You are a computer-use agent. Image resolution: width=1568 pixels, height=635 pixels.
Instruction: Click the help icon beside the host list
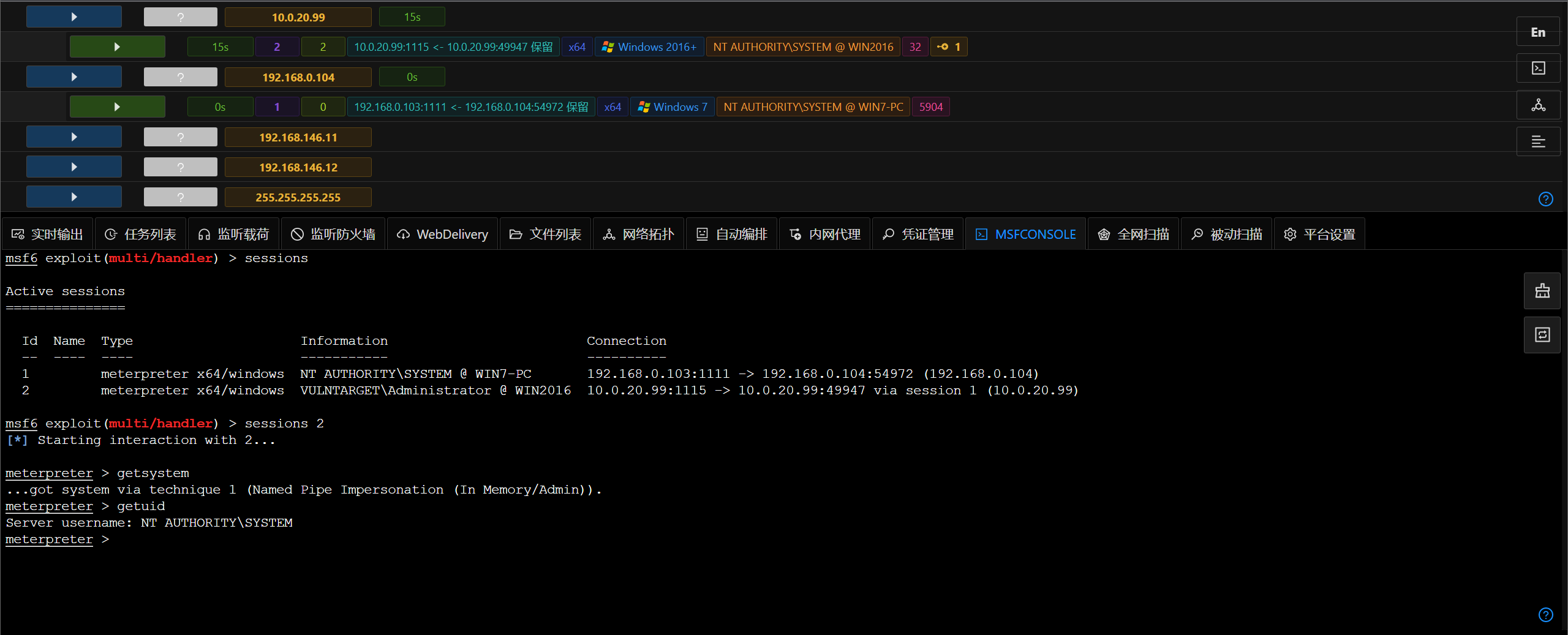pyautogui.click(x=1546, y=199)
